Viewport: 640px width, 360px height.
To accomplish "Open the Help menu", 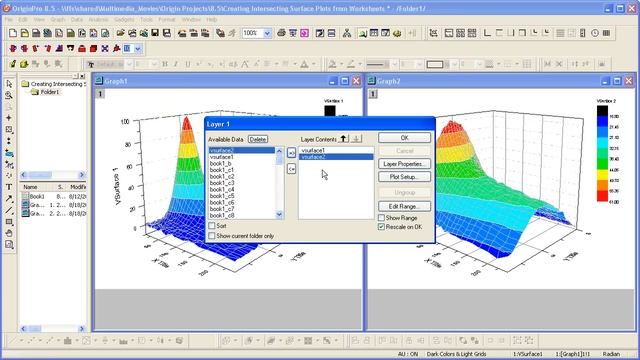I will [211, 19].
